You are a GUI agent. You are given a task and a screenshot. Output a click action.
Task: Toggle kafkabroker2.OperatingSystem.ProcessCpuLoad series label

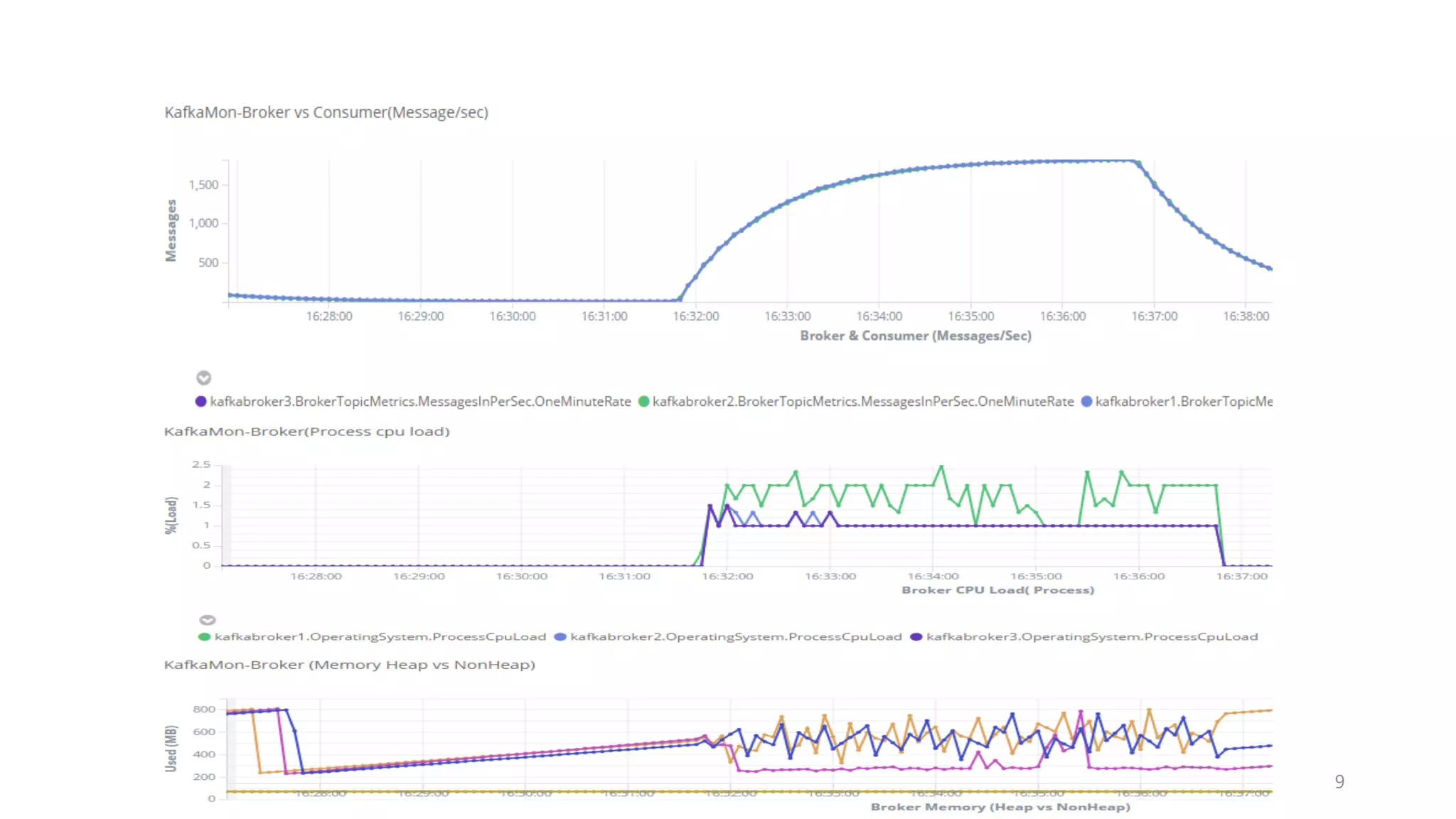tap(736, 637)
